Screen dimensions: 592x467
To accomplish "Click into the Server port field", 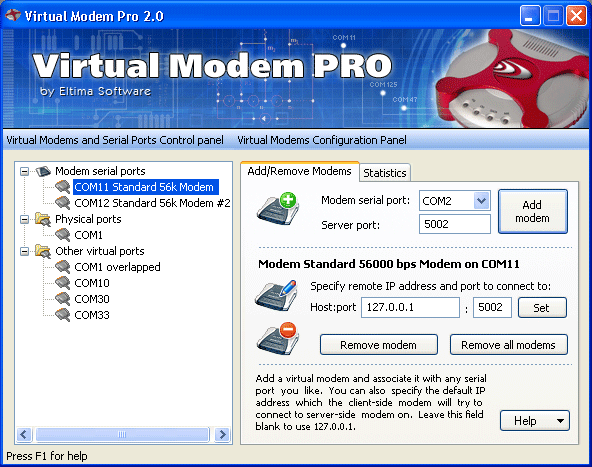I will (x=455, y=224).
